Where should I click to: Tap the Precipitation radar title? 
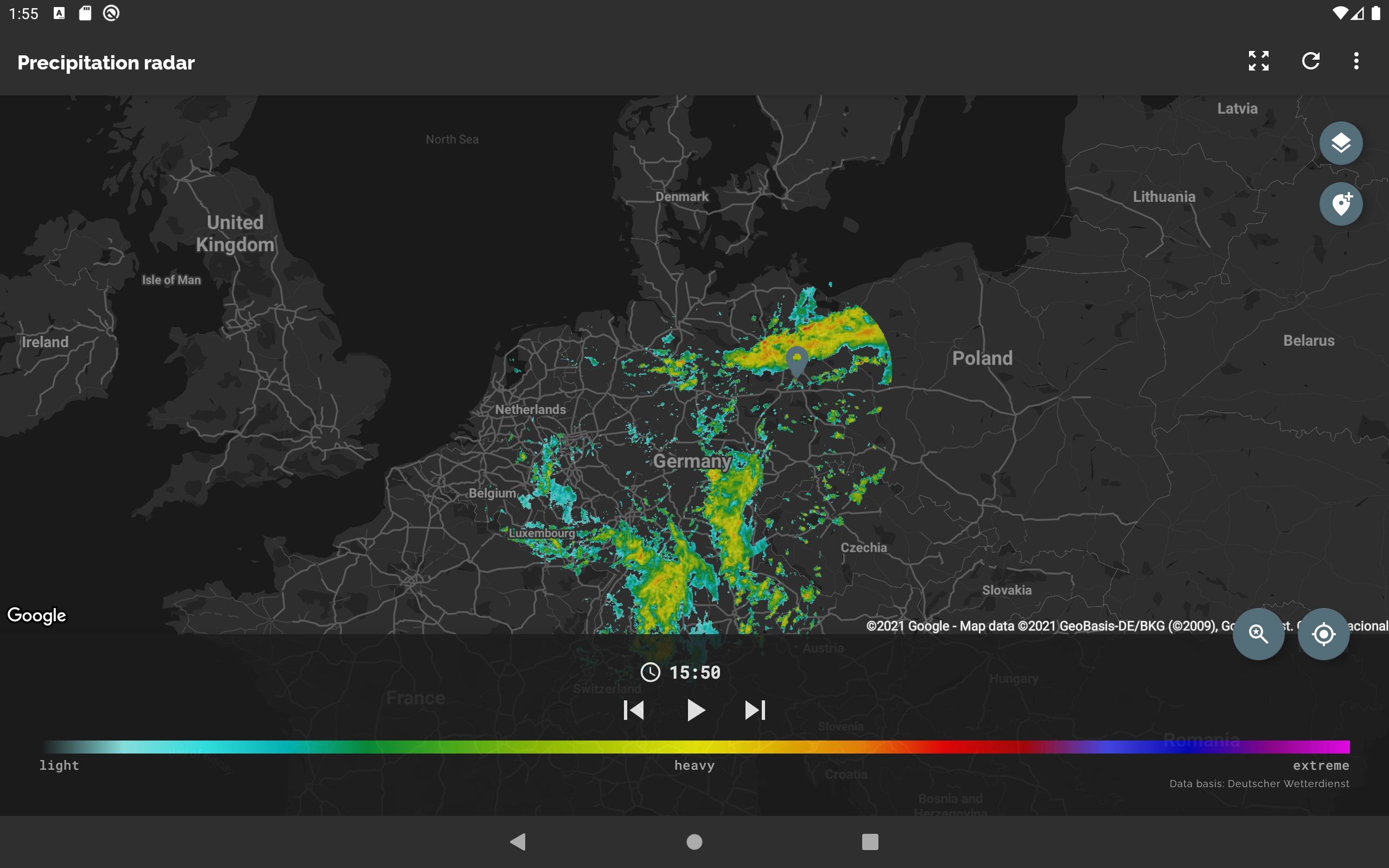coord(106,62)
